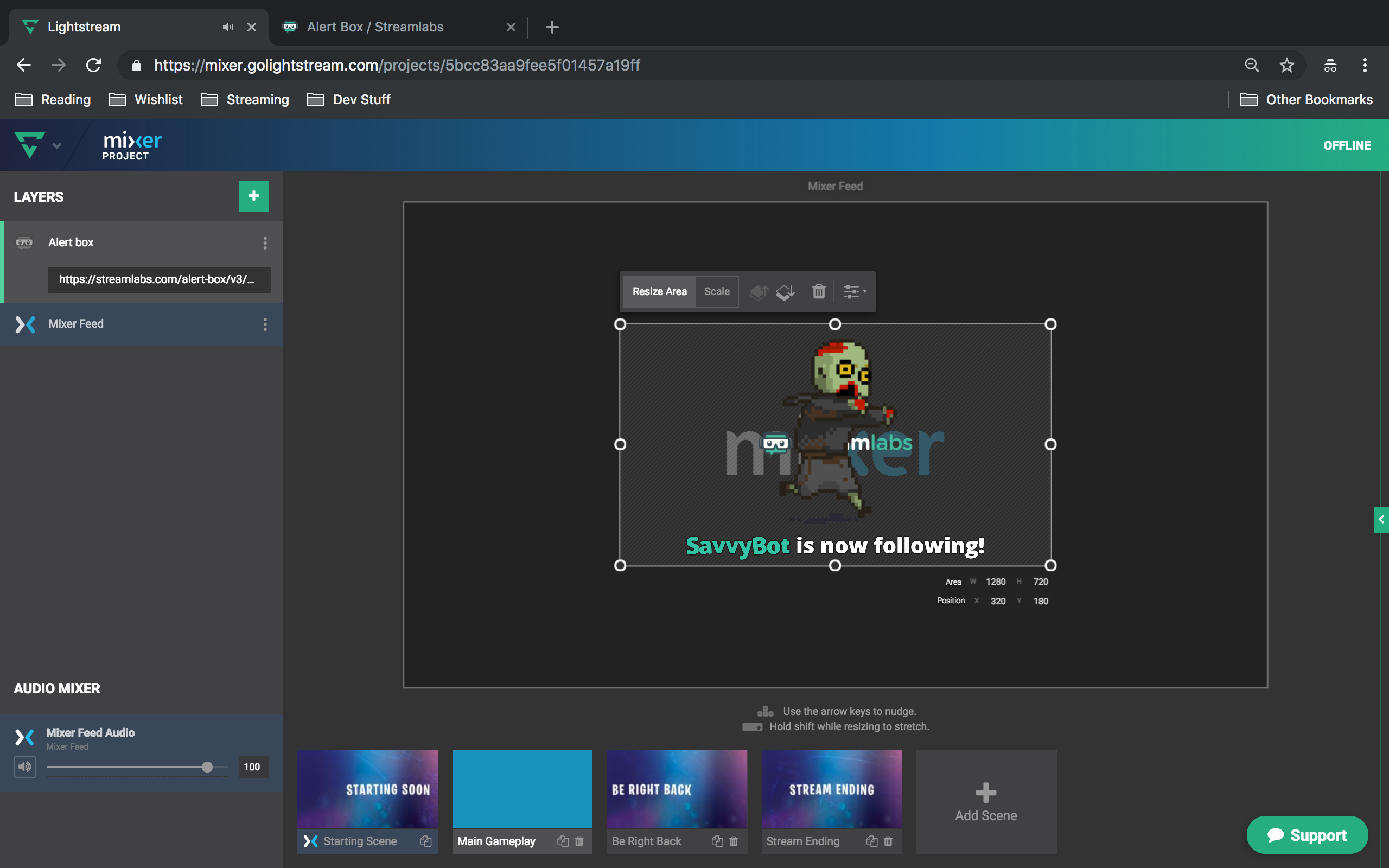This screenshot has width=1389, height=868.
Task: Open the Support chat
Action: [x=1308, y=835]
